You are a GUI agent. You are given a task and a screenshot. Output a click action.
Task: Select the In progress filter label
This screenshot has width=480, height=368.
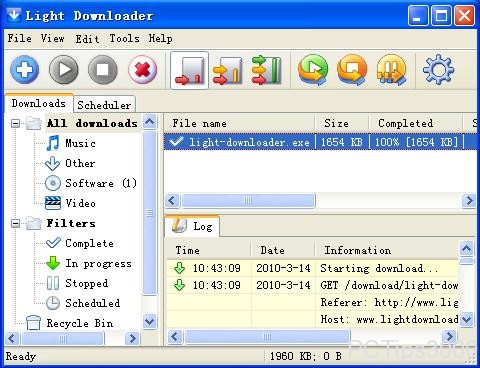pyautogui.click(x=98, y=263)
